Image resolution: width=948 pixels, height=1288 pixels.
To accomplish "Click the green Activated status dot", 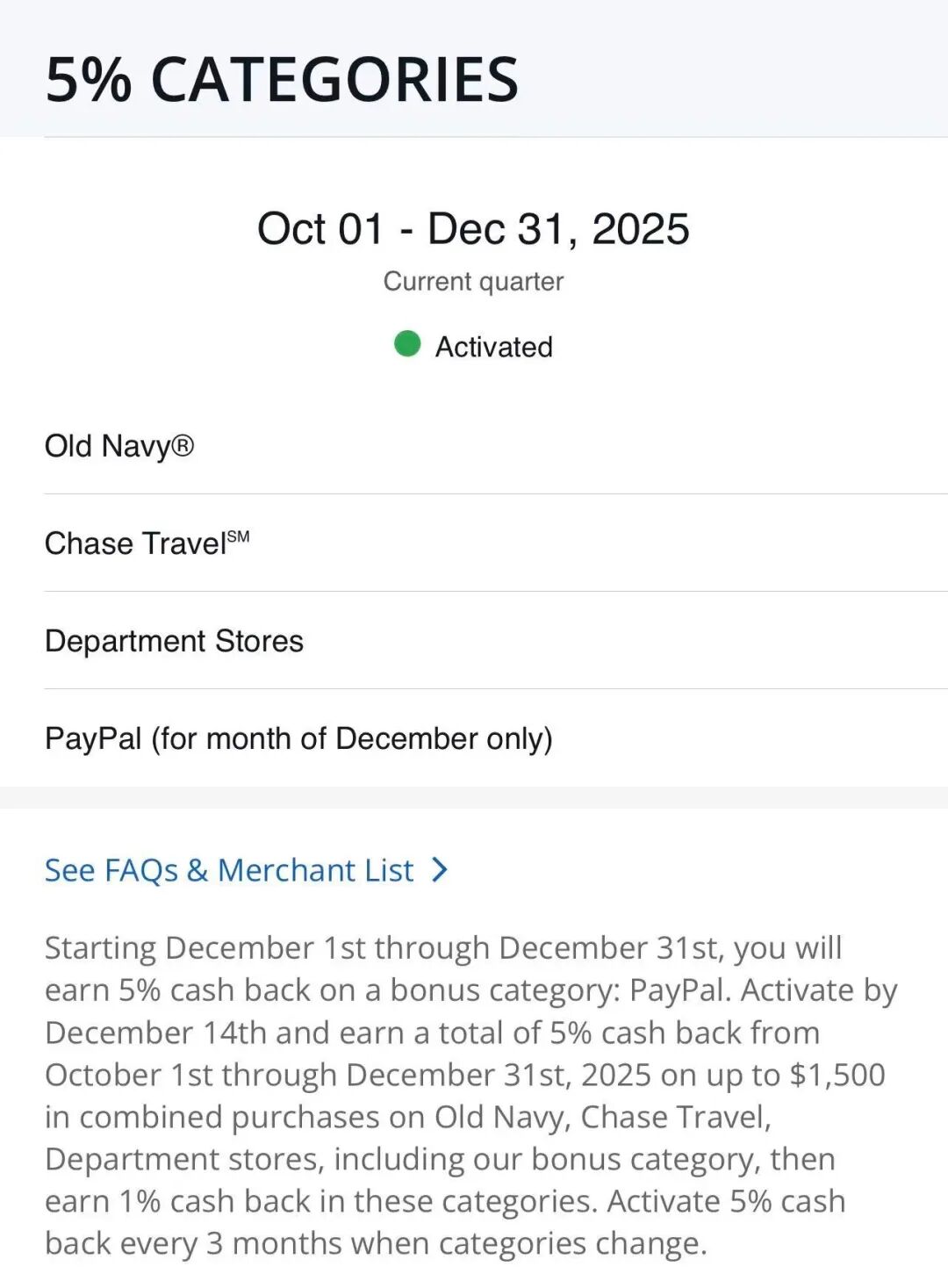I will coord(407,344).
